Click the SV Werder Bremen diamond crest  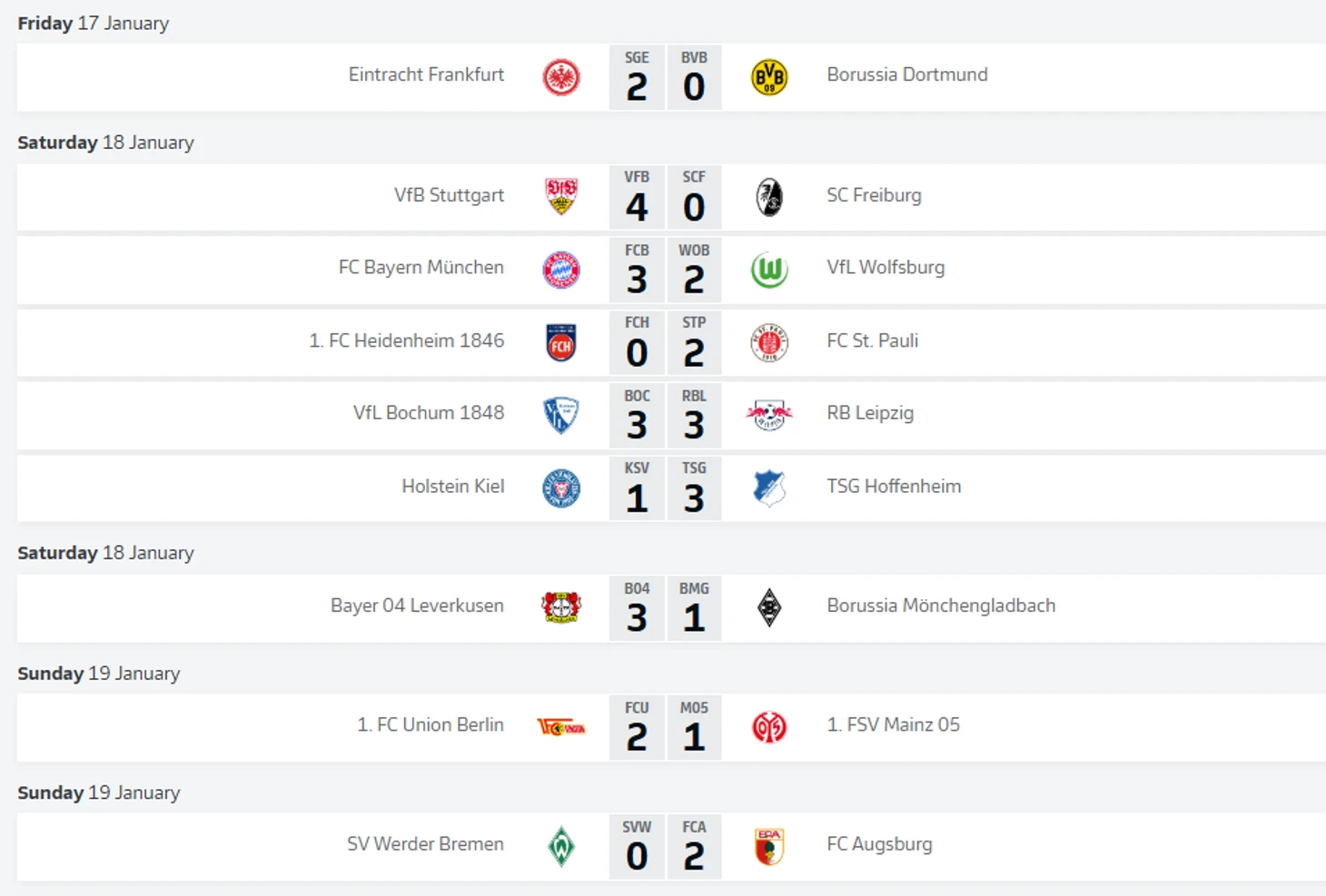pos(561,846)
